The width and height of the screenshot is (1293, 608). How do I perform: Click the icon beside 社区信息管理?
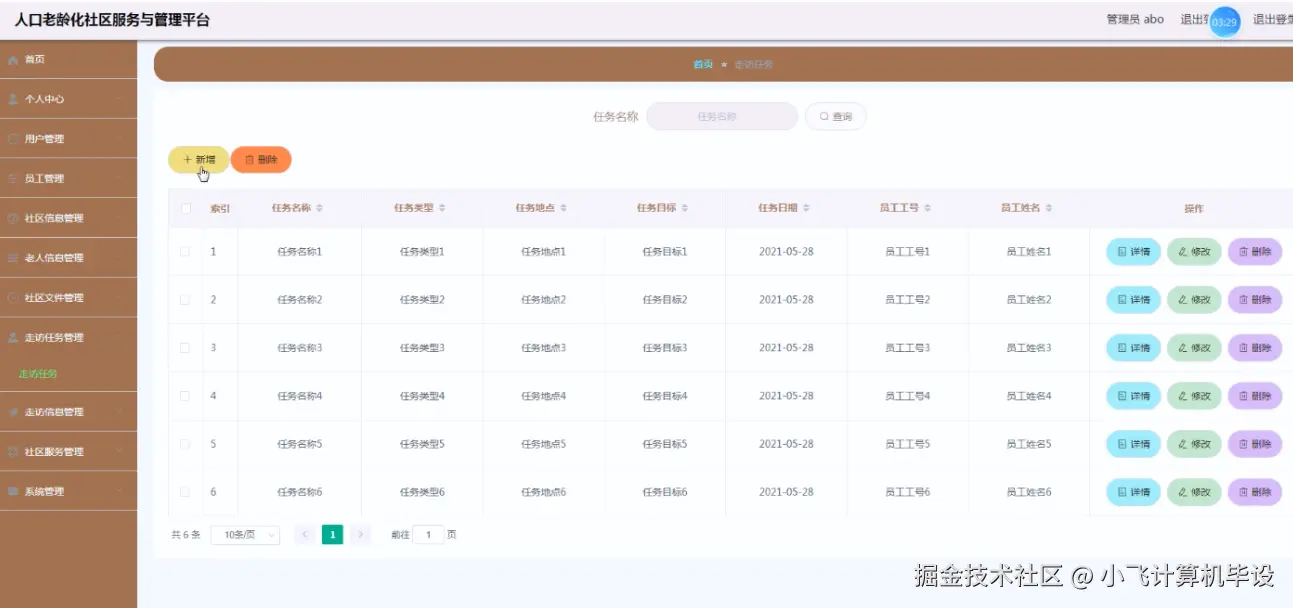click(x=13, y=218)
